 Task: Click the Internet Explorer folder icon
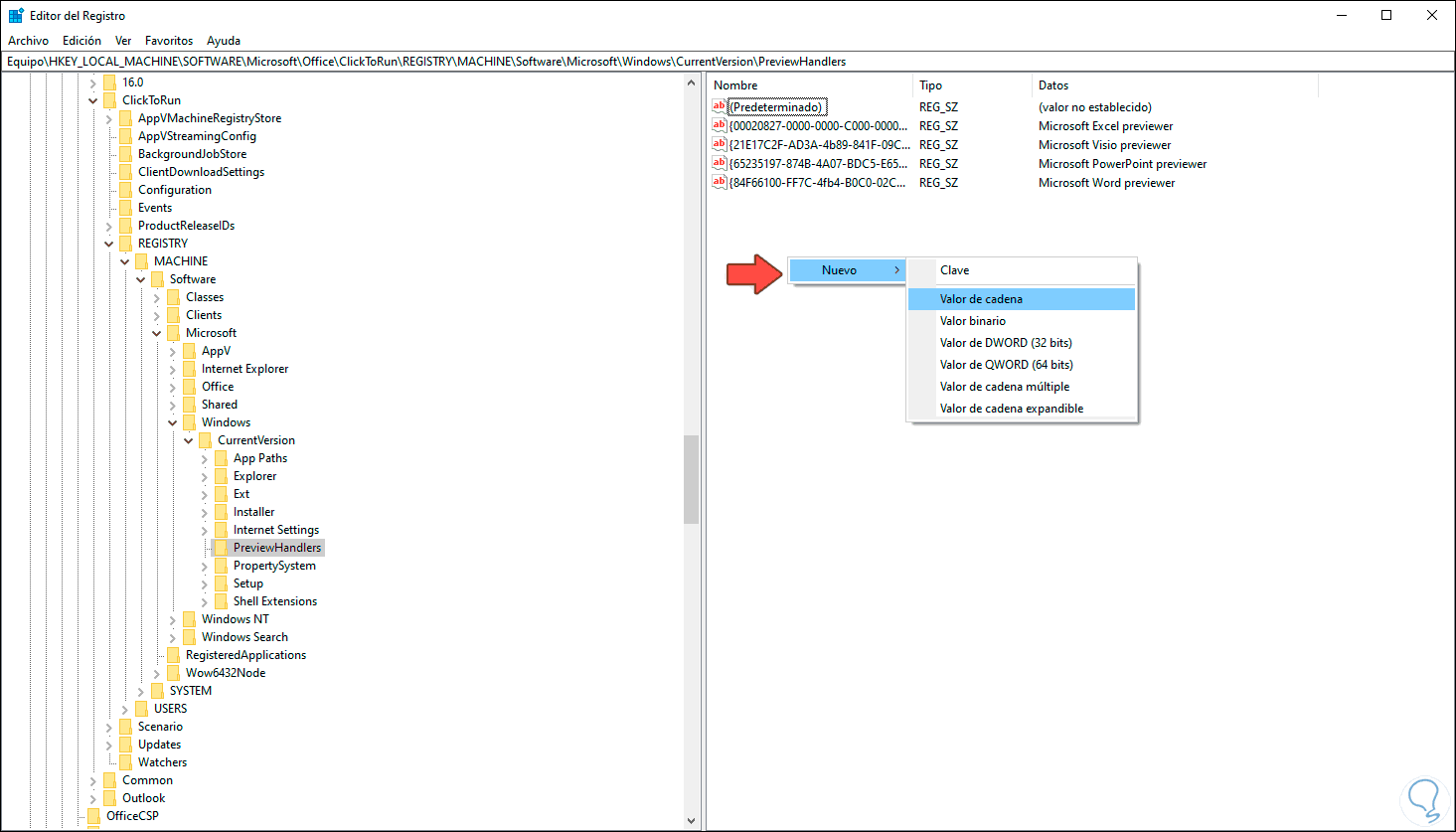(x=189, y=369)
